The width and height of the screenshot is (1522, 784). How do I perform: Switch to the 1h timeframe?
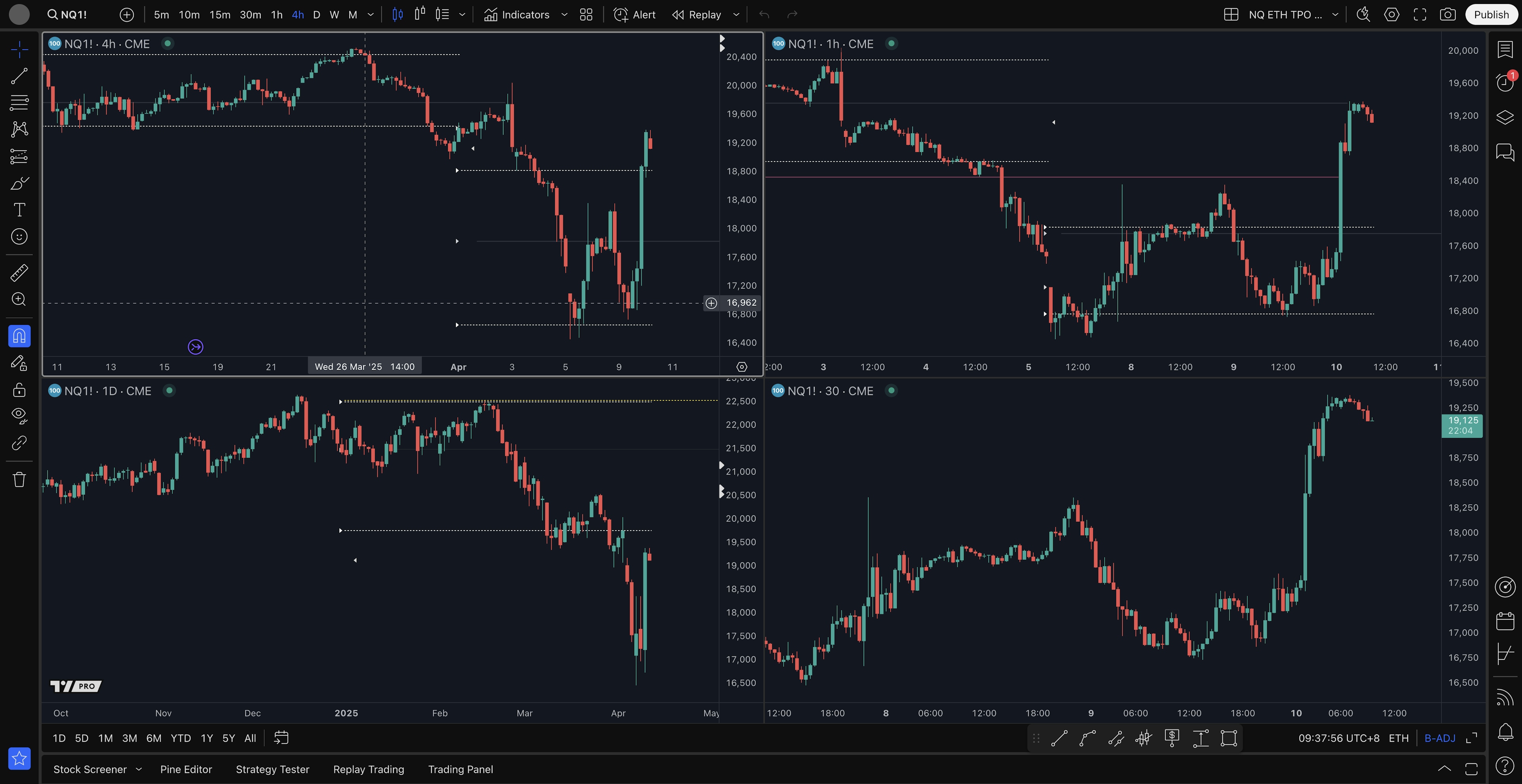277,15
